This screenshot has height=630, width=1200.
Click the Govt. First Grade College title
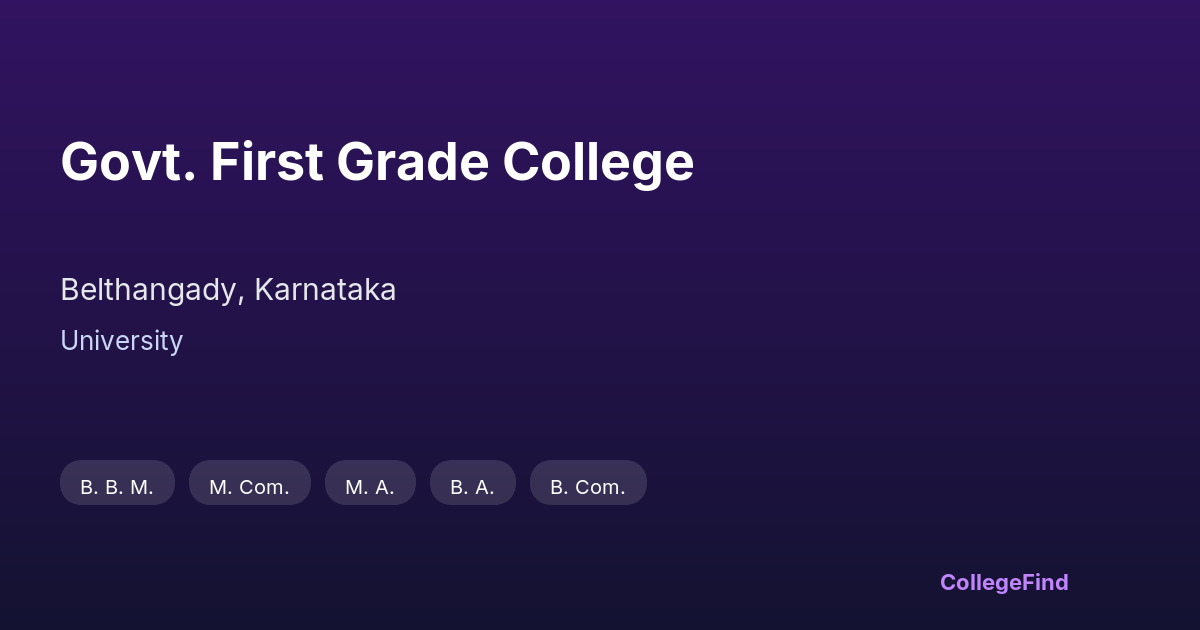377,162
